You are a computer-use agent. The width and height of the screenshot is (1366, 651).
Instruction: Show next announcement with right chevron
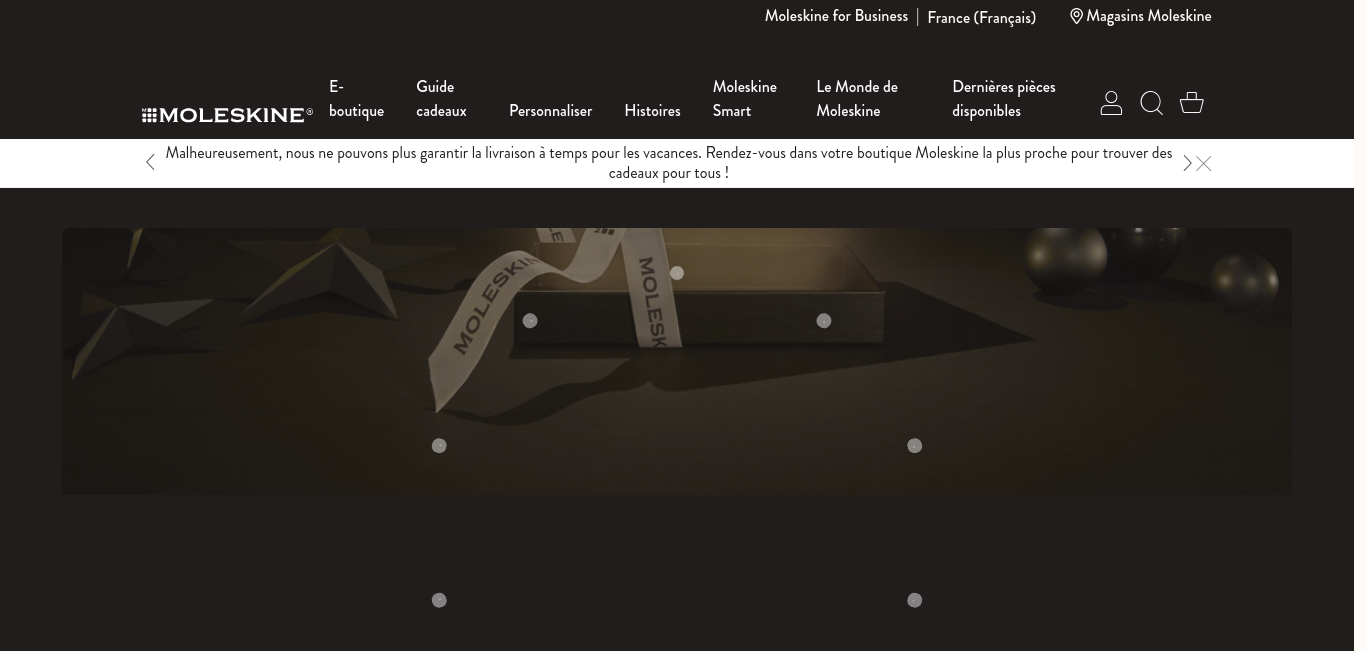[x=1187, y=163]
